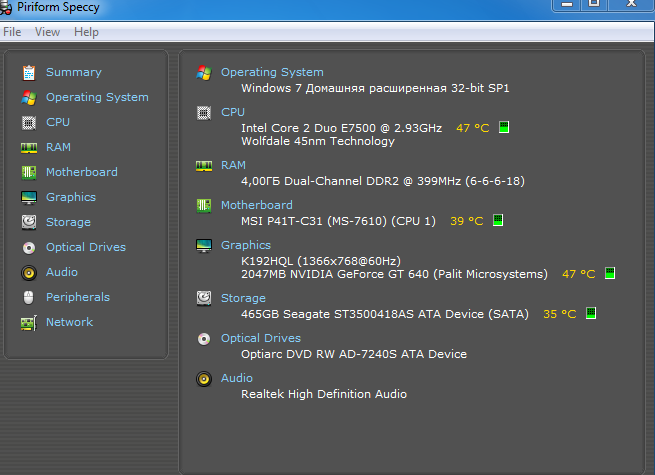The width and height of the screenshot is (655, 475).
Task: Click text 'K192HQL (1366x768@60Hz)'
Action: tap(321, 261)
